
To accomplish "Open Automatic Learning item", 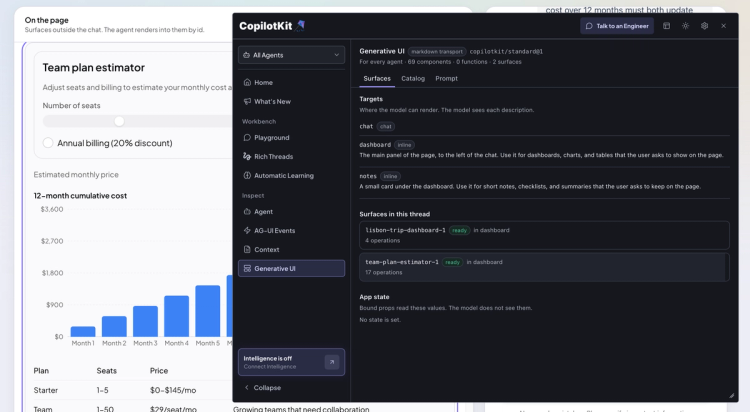I will point(291,176).
